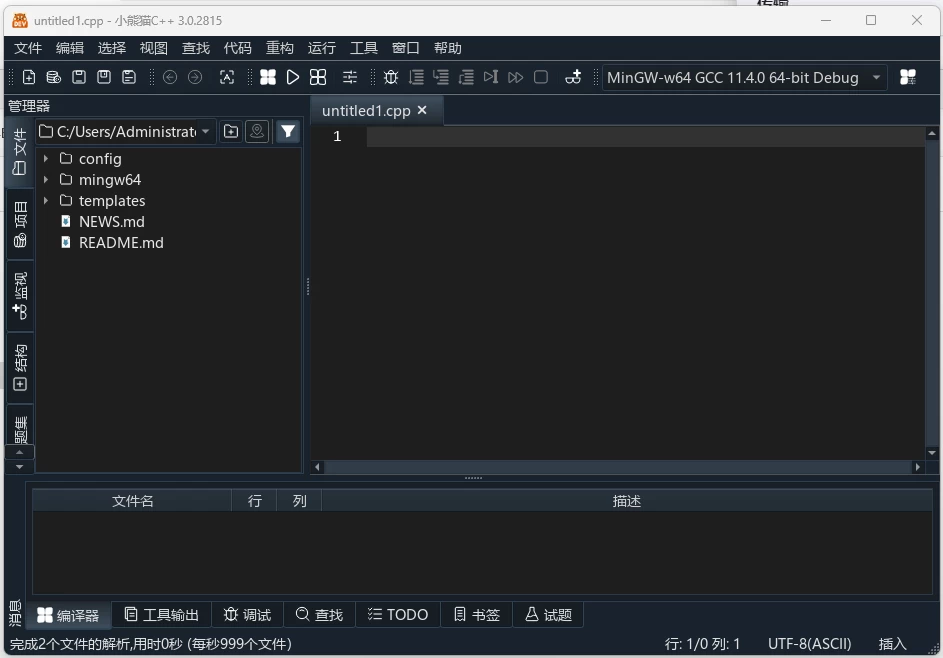Open the MinGW-w64 GCC compiler set dropdown
The image size is (943, 658).
click(741, 77)
